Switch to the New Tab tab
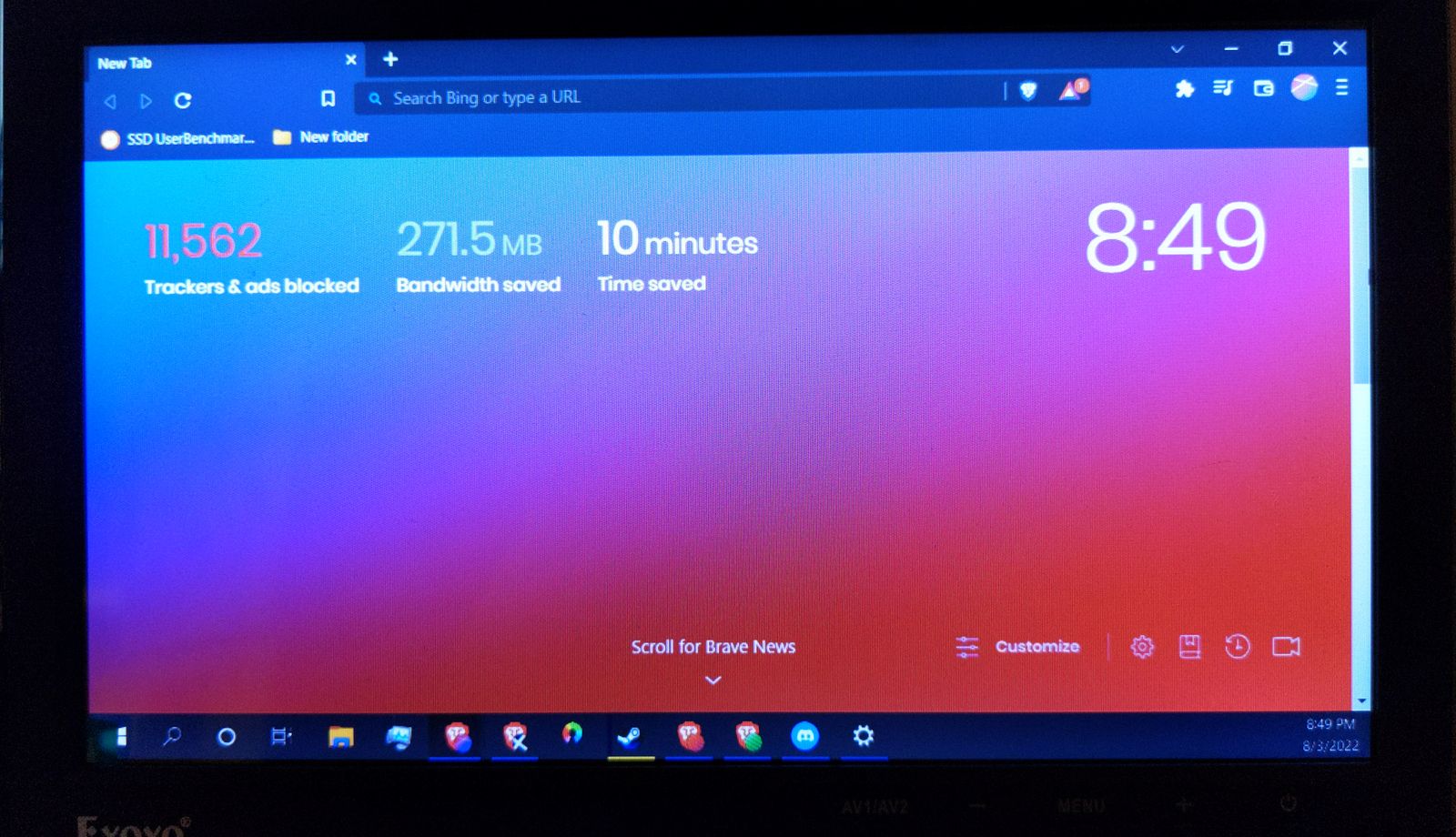This screenshot has width=1456, height=837. coord(225,62)
